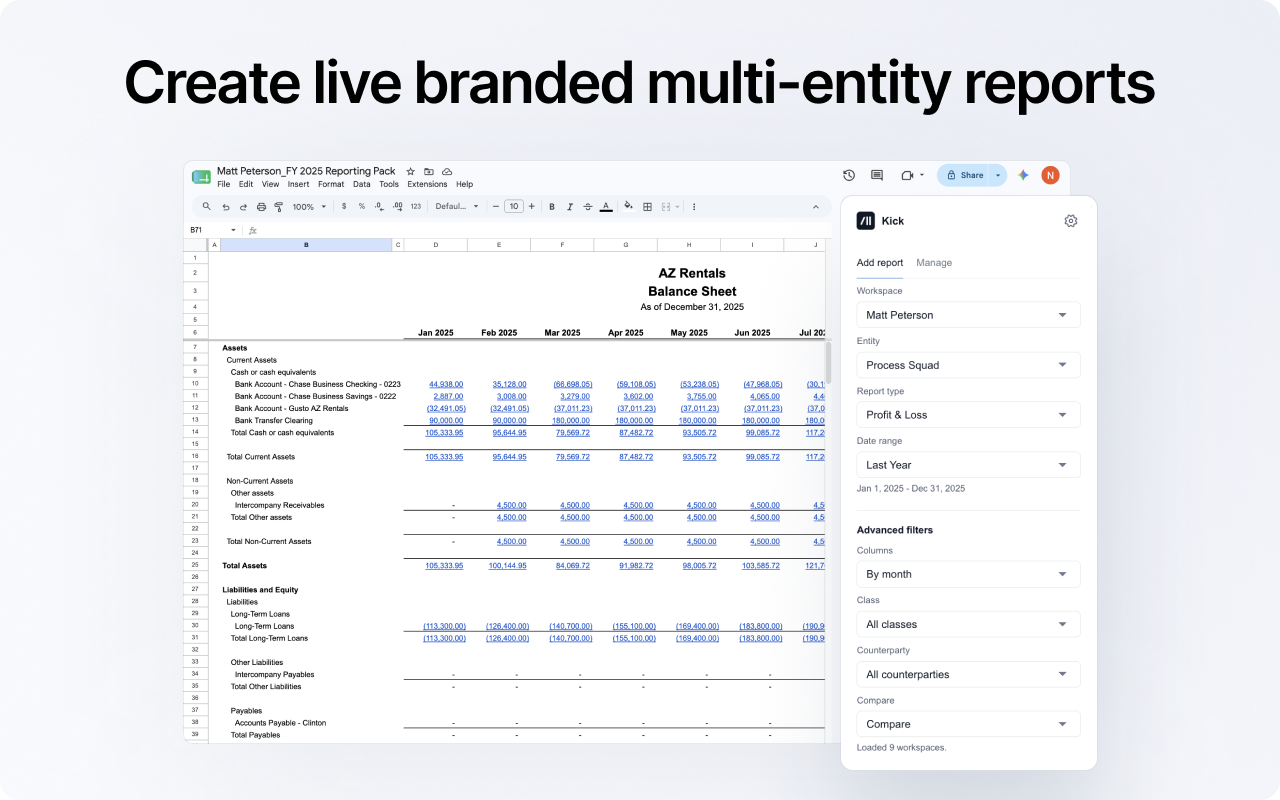Screen dimensions: 1280x800
Task: Open the Entity dropdown showing Process Squad
Action: (968, 365)
